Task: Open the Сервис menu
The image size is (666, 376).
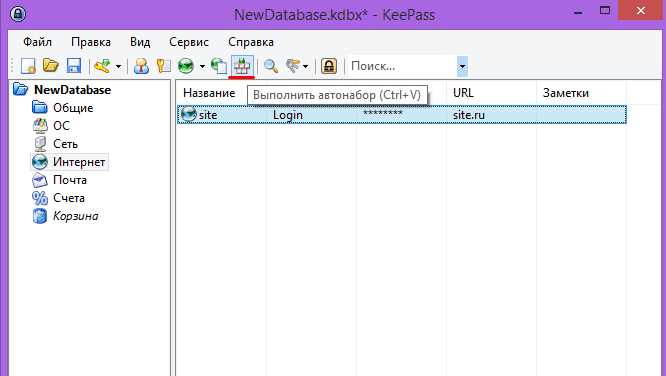Action: coord(189,42)
